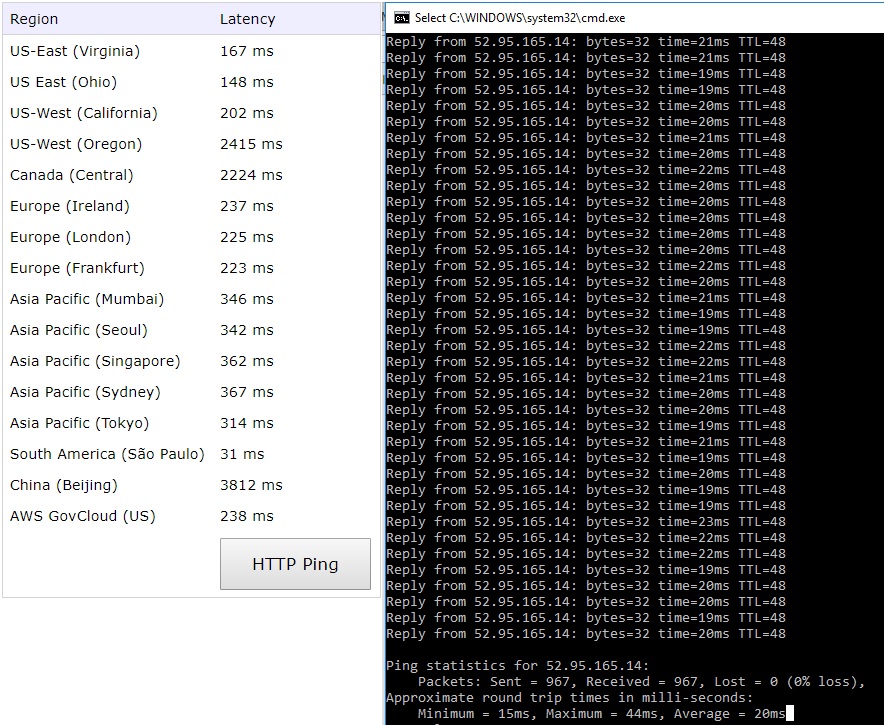Click the Asia Pacific (Tokyo) region label
Viewport: 884px width, 725px height.
pyautogui.click(x=79, y=423)
